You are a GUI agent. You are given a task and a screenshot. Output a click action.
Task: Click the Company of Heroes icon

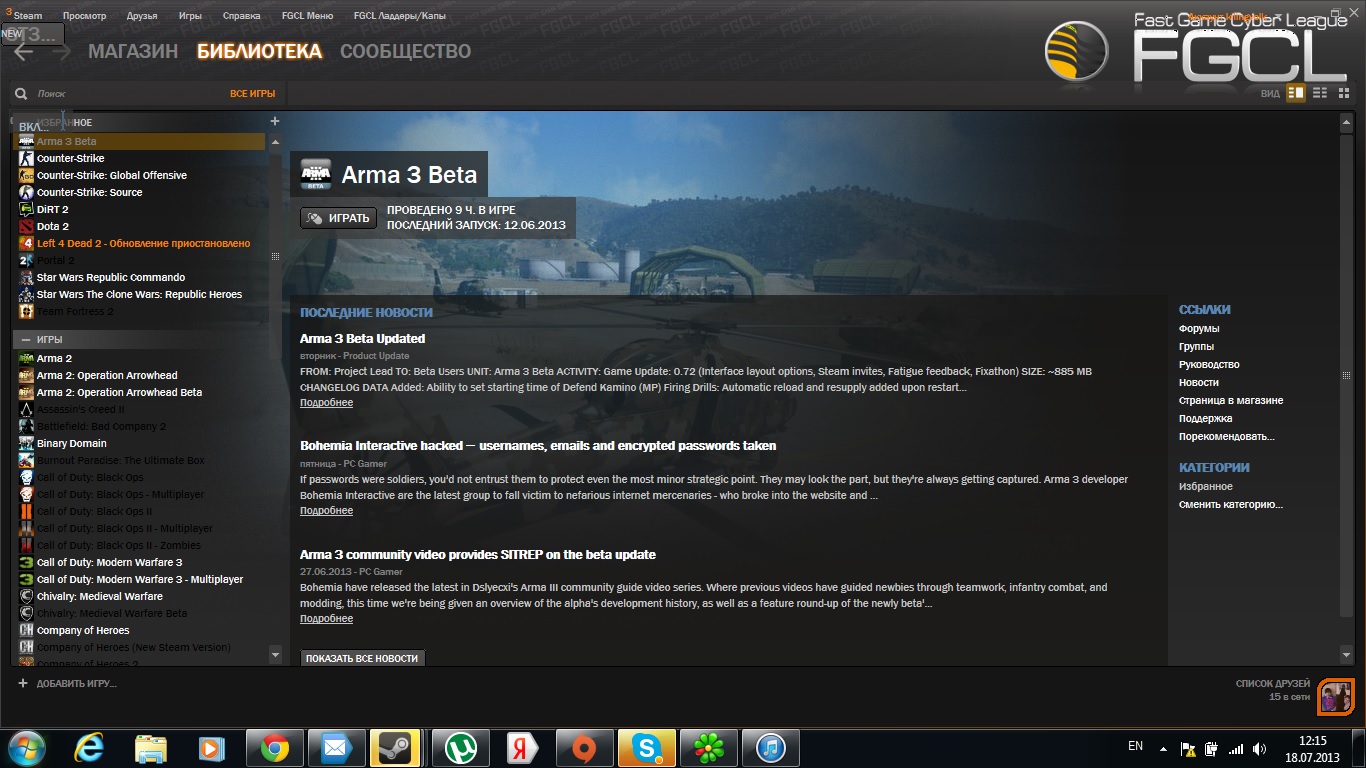[27, 630]
